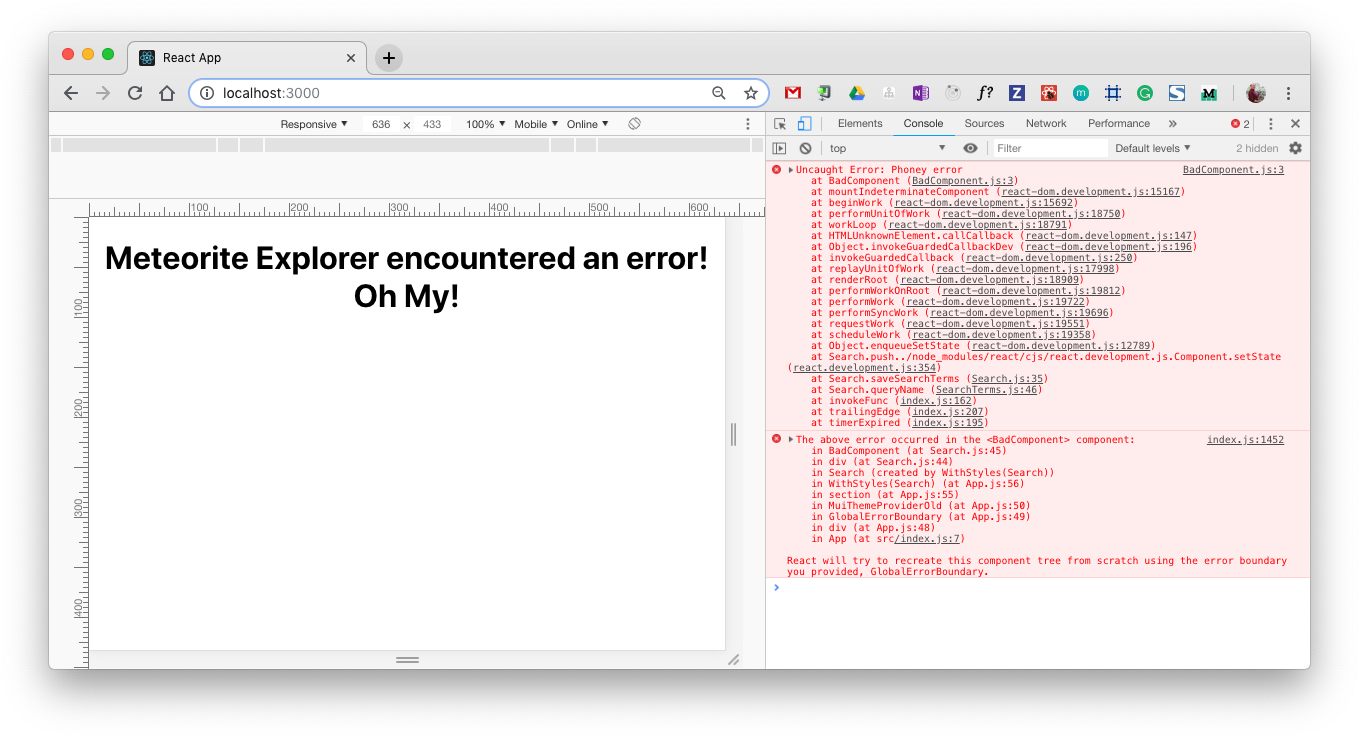1358x736 pixels.
Task: Clear the console with the ban icon
Action: 805,148
